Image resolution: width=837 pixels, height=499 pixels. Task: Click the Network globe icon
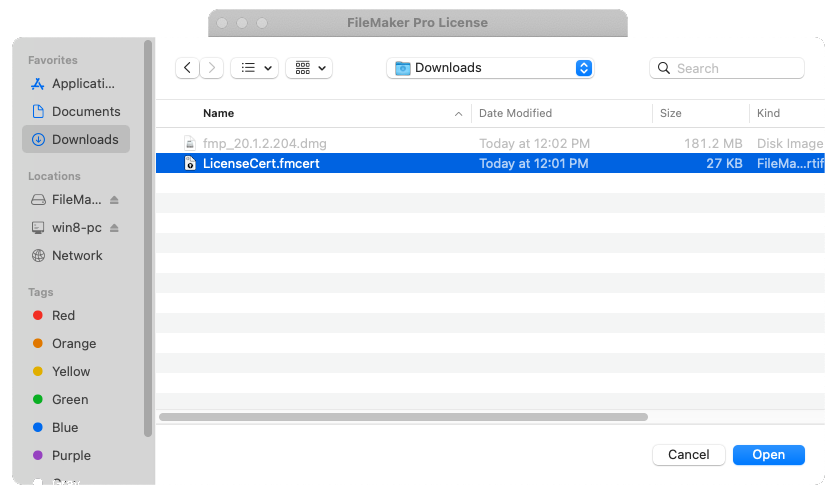(38, 256)
